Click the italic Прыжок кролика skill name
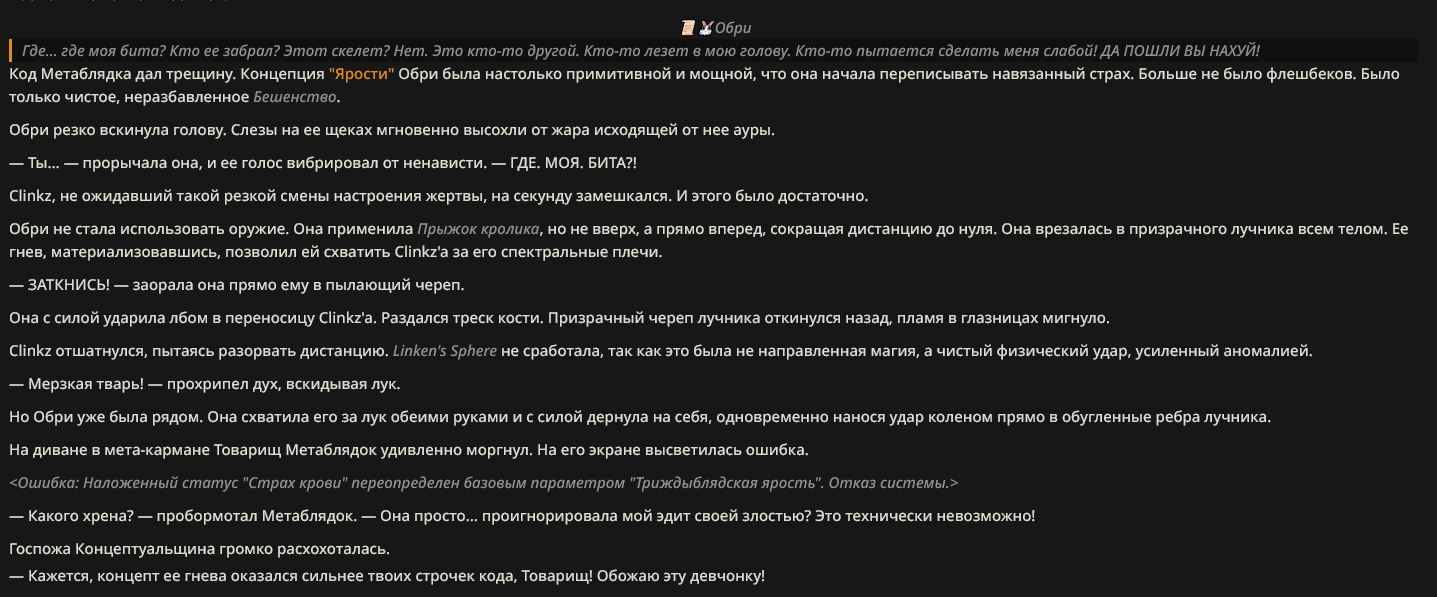Image resolution: width=1437 pixels, height=597 pixels. (x=479, y=228)
